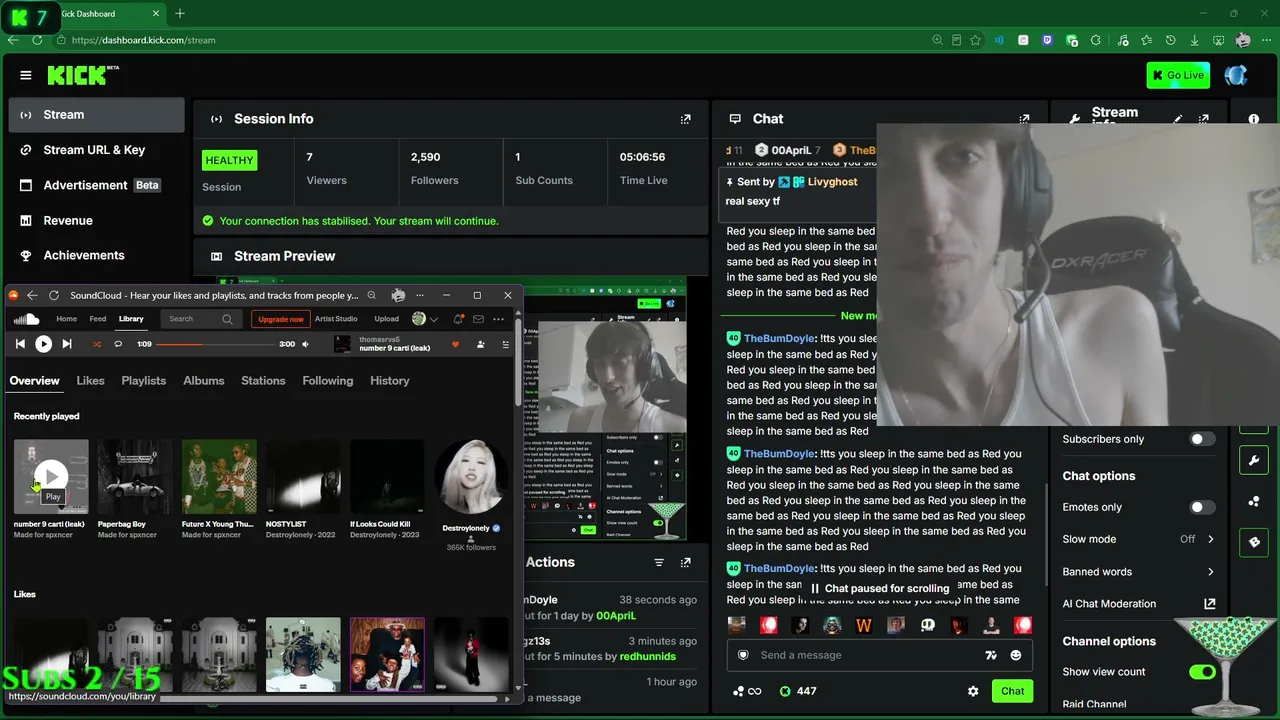
Task: Open Stream URL & Key in sidebar
Action: (x=96, y=150)
